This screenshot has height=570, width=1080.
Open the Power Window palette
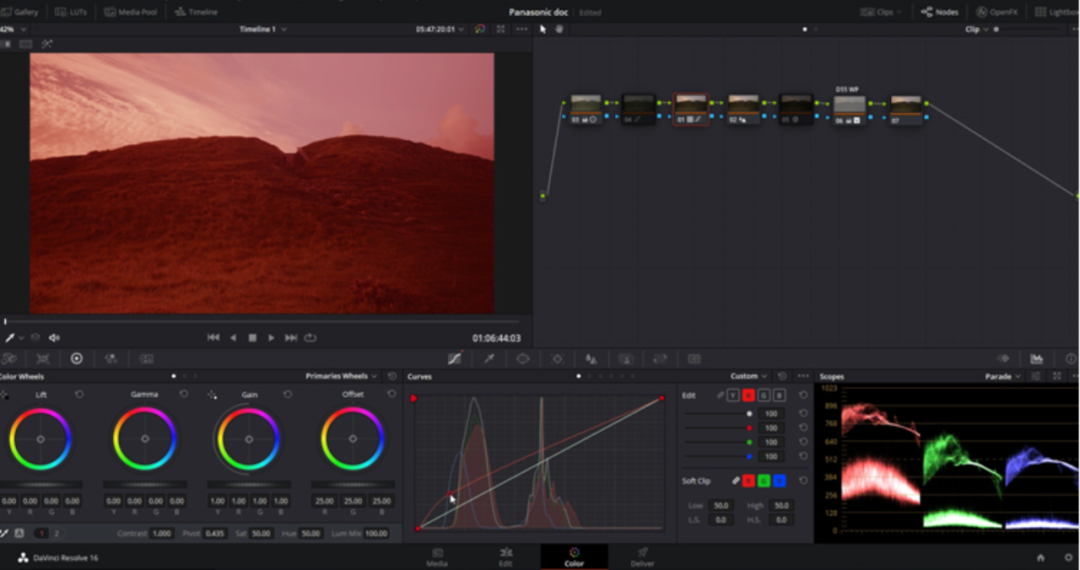click(523, 358)
